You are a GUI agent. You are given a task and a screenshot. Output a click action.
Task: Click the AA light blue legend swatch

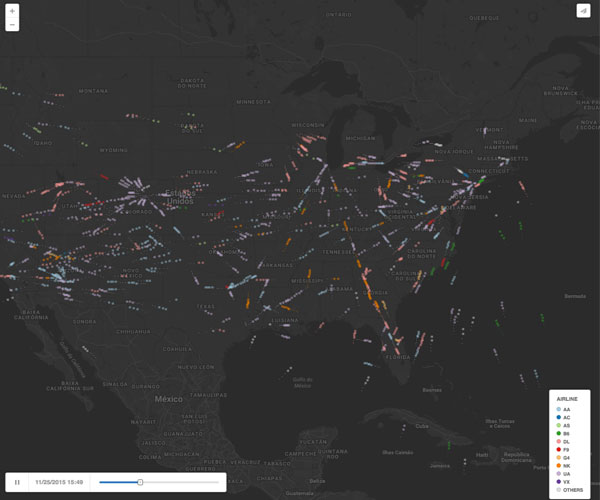(x=559, y=409)
